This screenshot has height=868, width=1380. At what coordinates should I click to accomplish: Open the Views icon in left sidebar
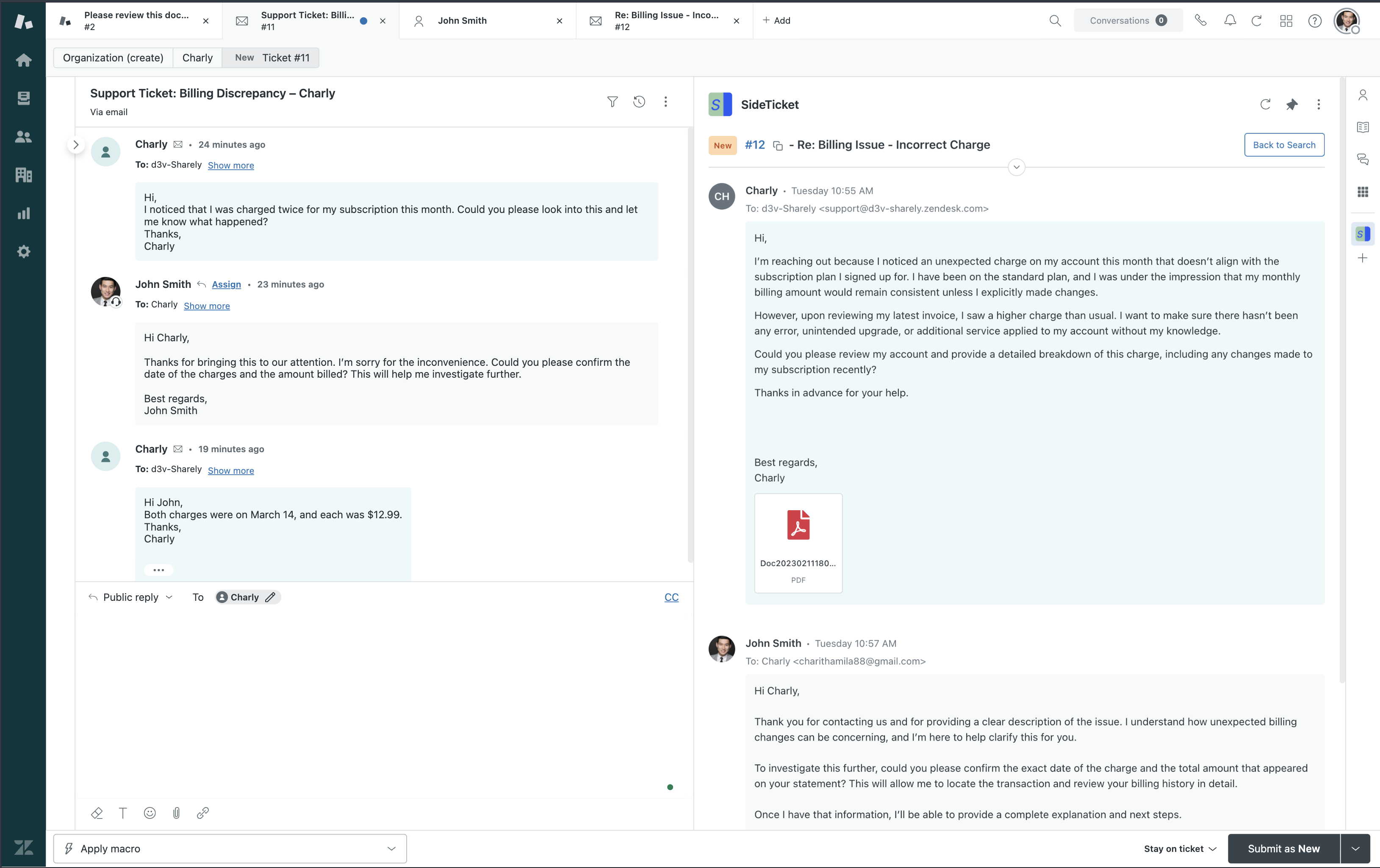(23, 98)
